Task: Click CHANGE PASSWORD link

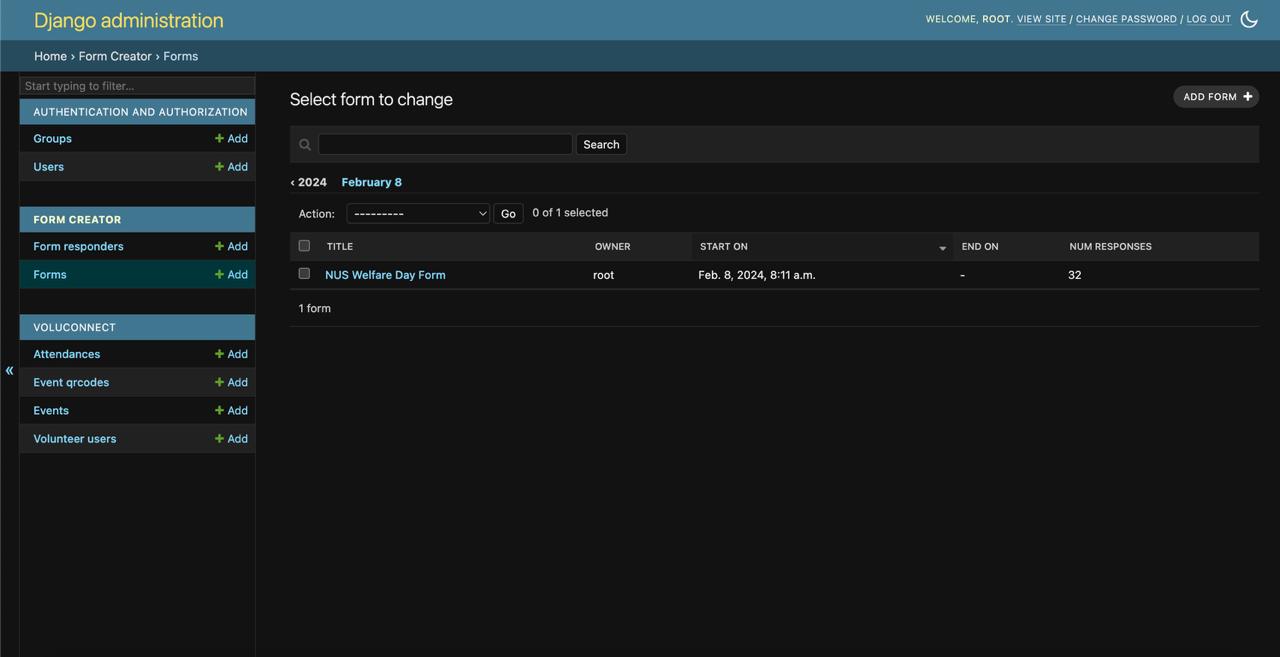Action: coord(1126,19)
